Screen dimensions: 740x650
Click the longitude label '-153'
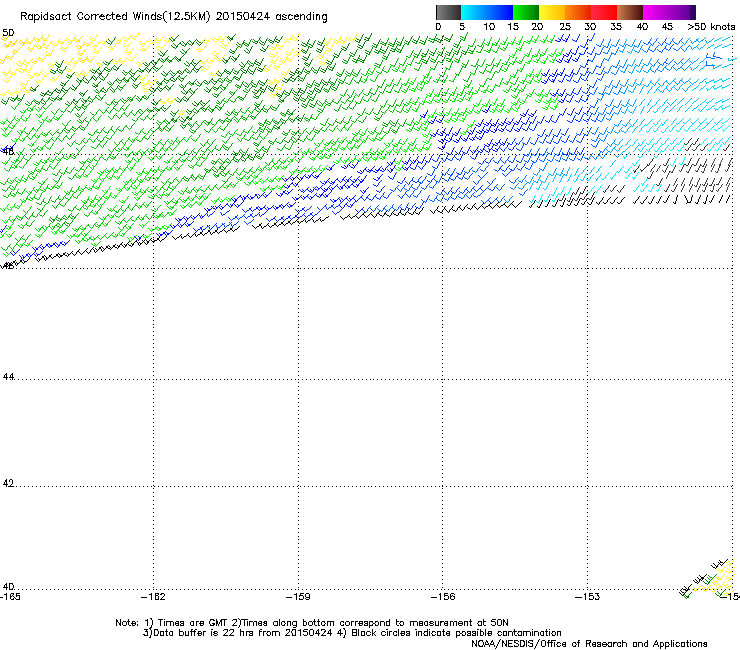pos(588,597)
